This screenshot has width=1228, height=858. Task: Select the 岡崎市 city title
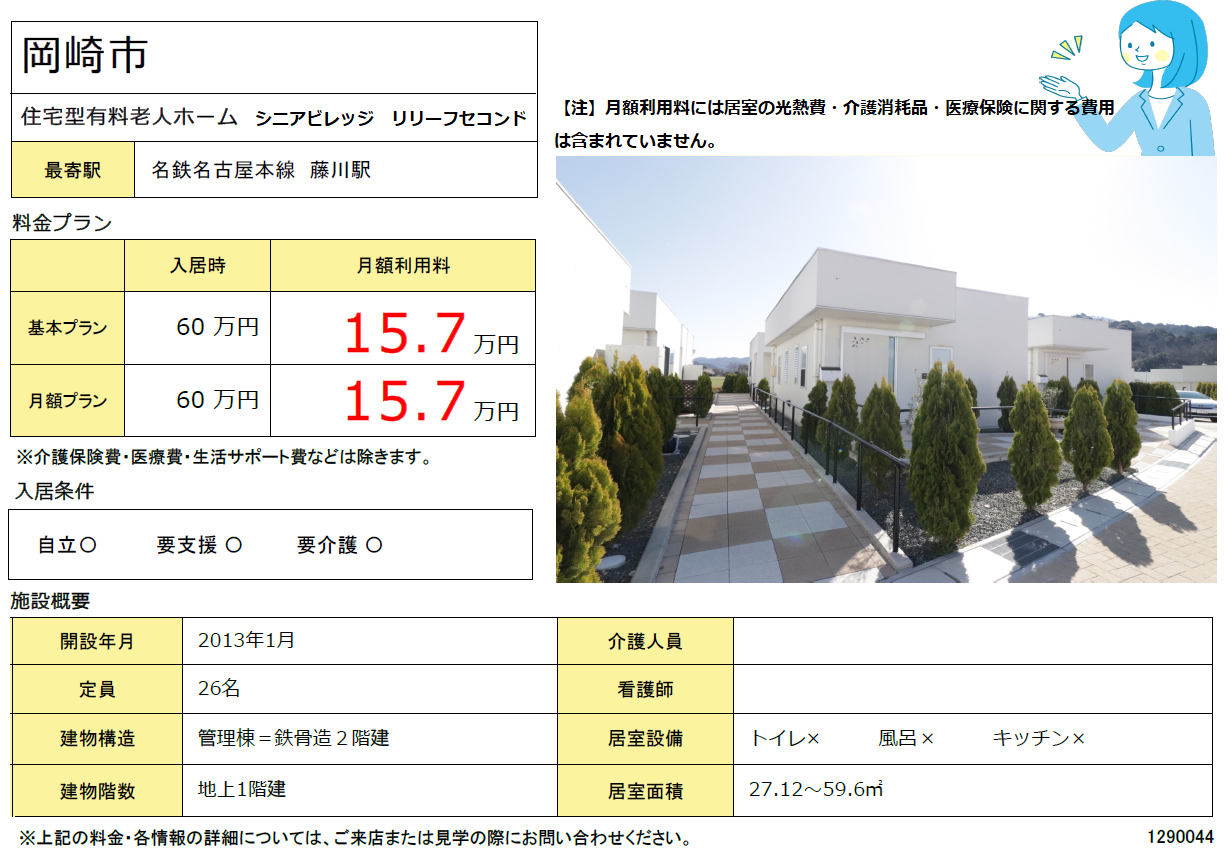pyautogui.click(x=84, y=55)
